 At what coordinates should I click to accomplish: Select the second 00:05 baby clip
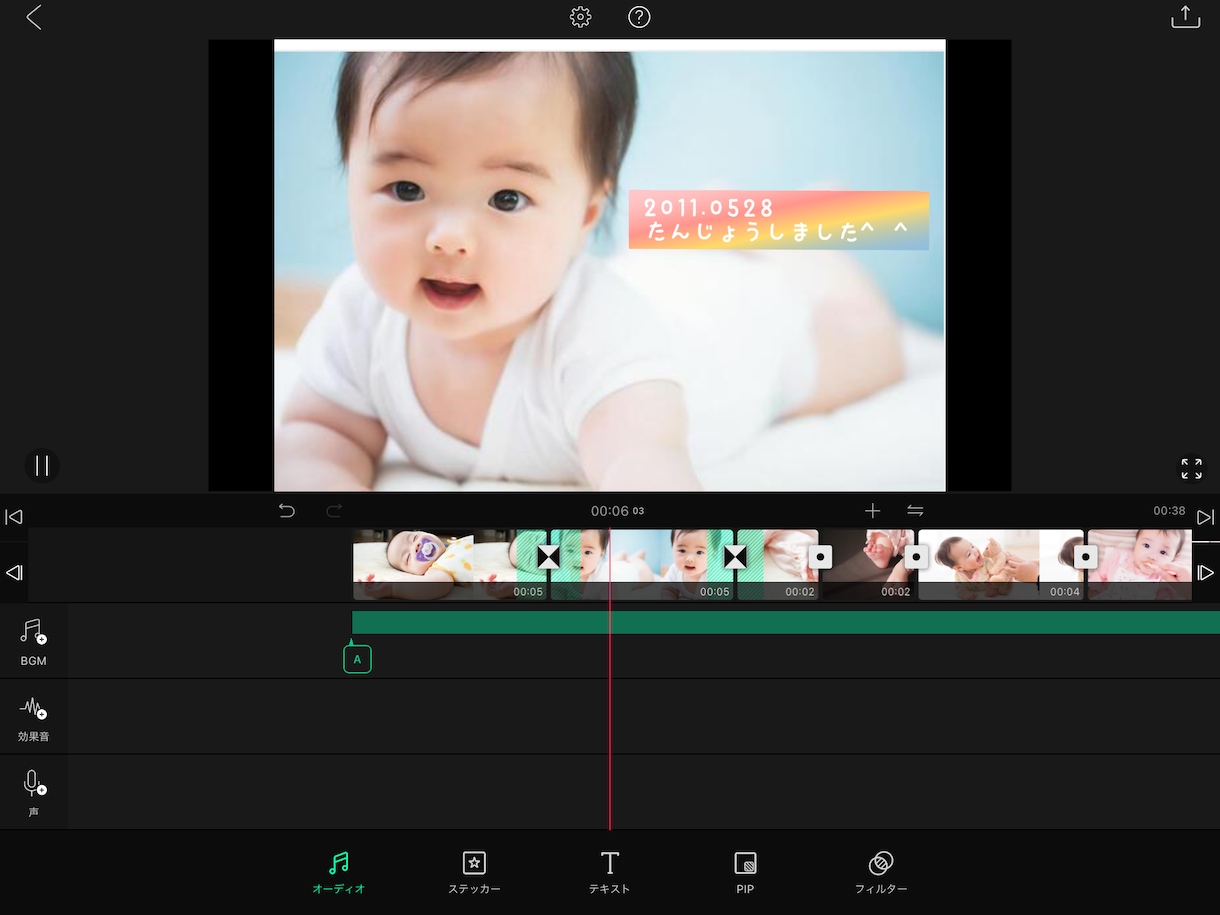click(x=640, y=565)
